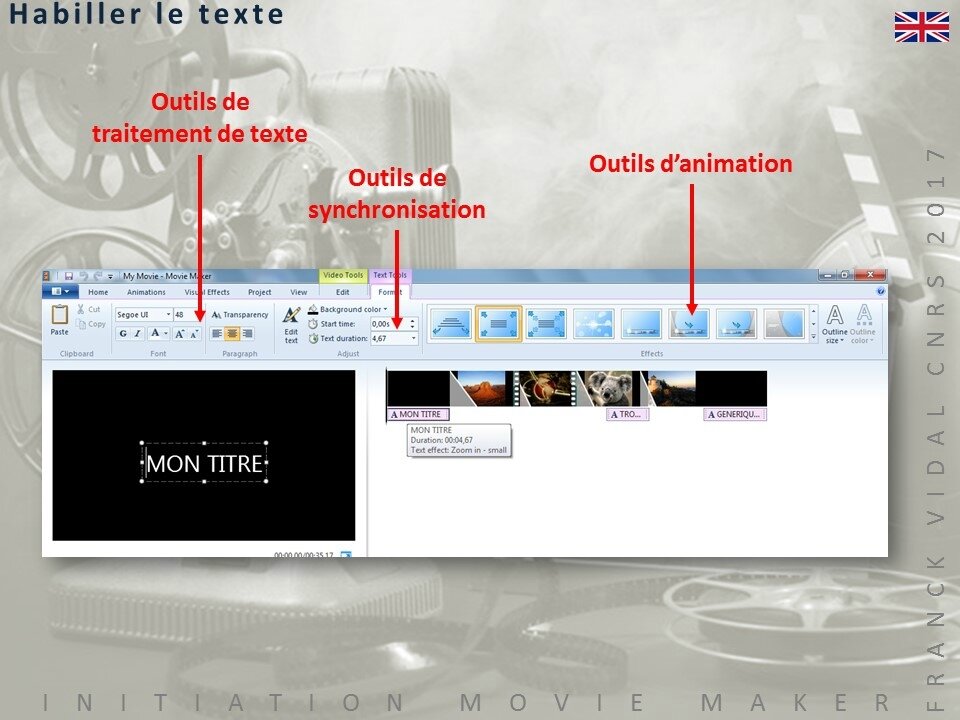
Task: Click the fullscreen preview icon
Action: click(x=346, y=555)
